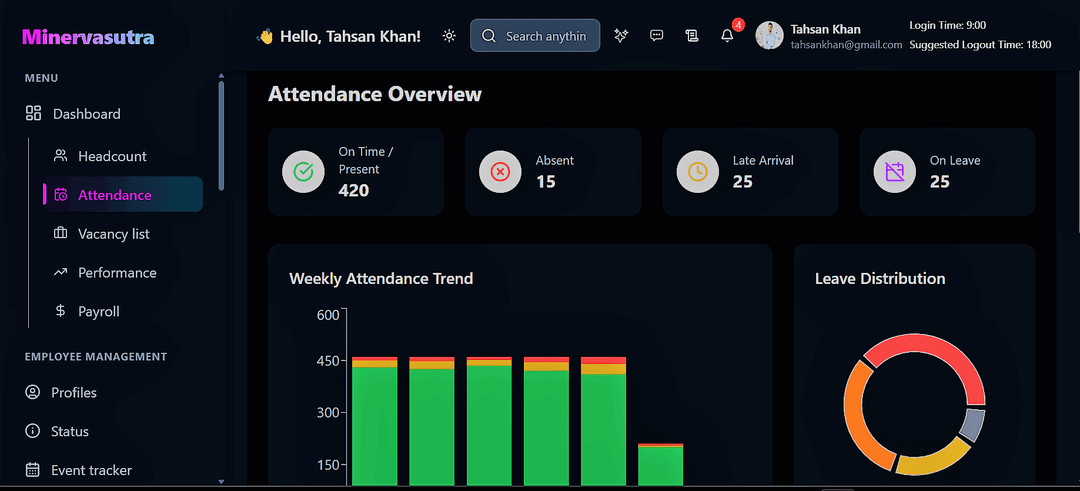Toggle the light/dark theme sun icon
The image size is (1080, 491).
pos(449,36)
